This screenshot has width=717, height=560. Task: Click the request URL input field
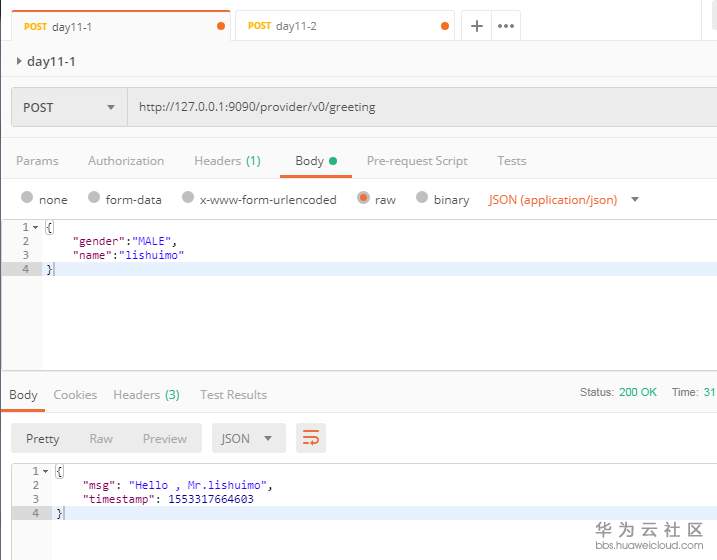423,107
